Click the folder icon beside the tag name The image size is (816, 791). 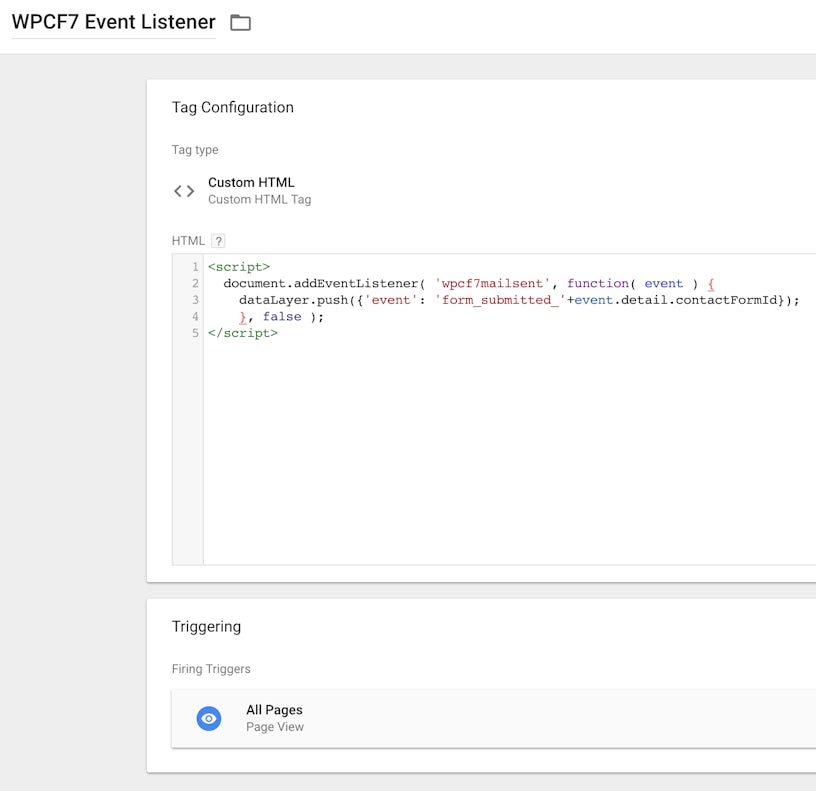point(240,22)
